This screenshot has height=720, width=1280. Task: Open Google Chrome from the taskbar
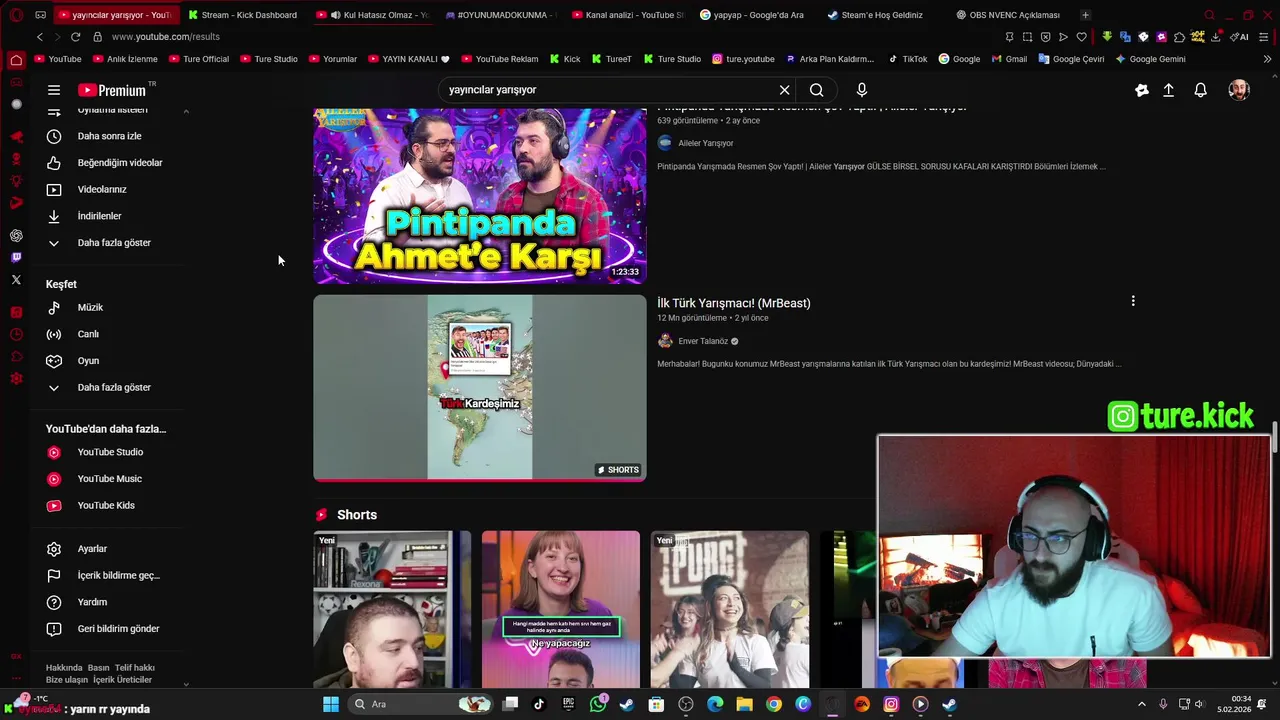[x=774, y=704]
